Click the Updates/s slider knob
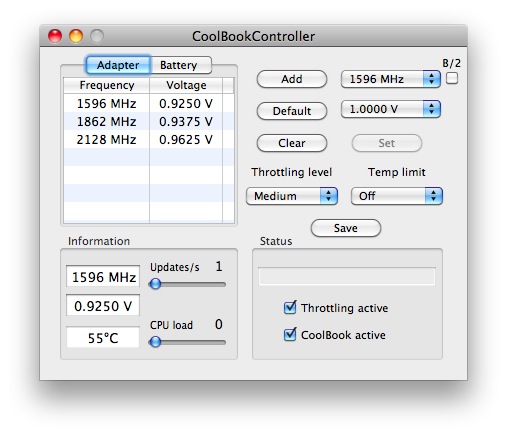507x435 pixels. click(155, 284)
